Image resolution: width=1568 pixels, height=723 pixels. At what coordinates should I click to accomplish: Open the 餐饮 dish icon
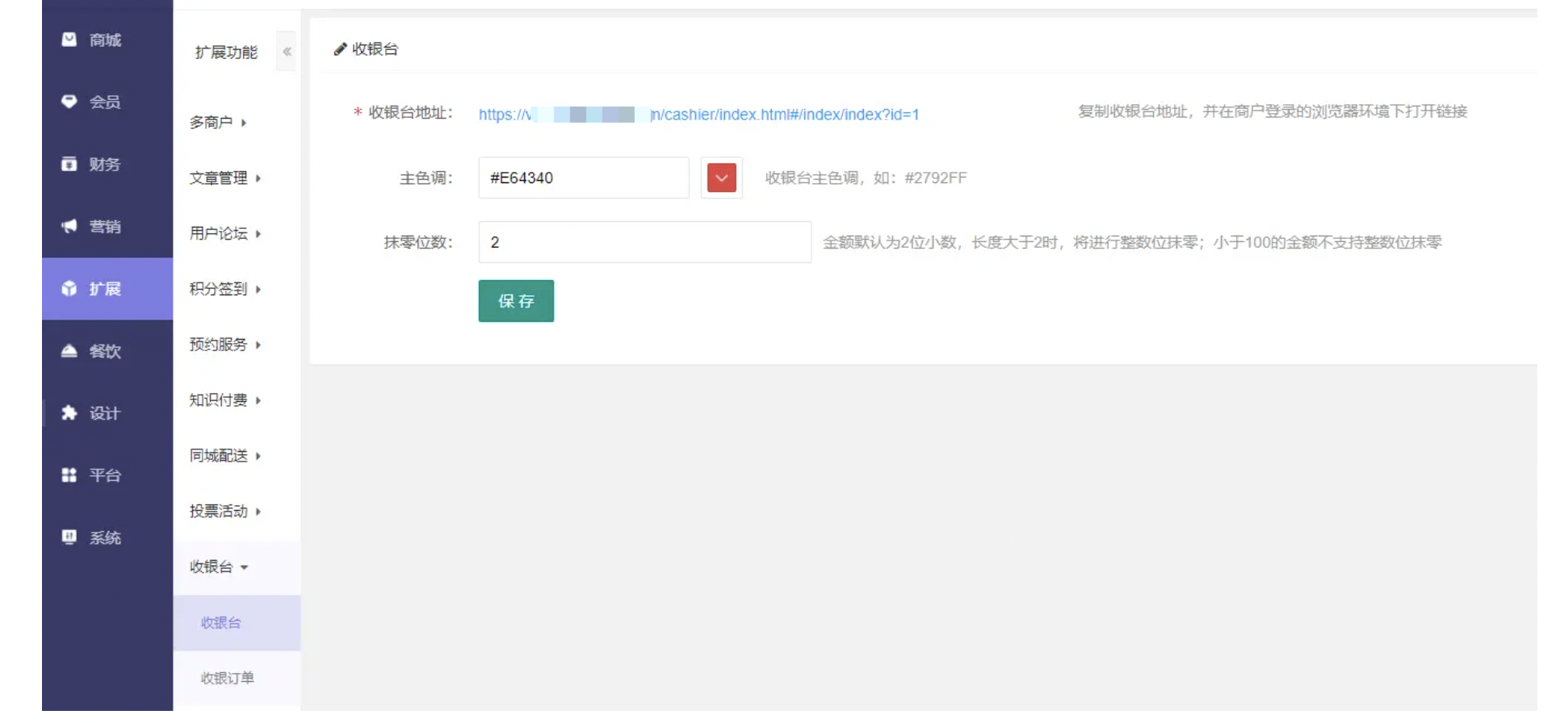pos(69,350)
